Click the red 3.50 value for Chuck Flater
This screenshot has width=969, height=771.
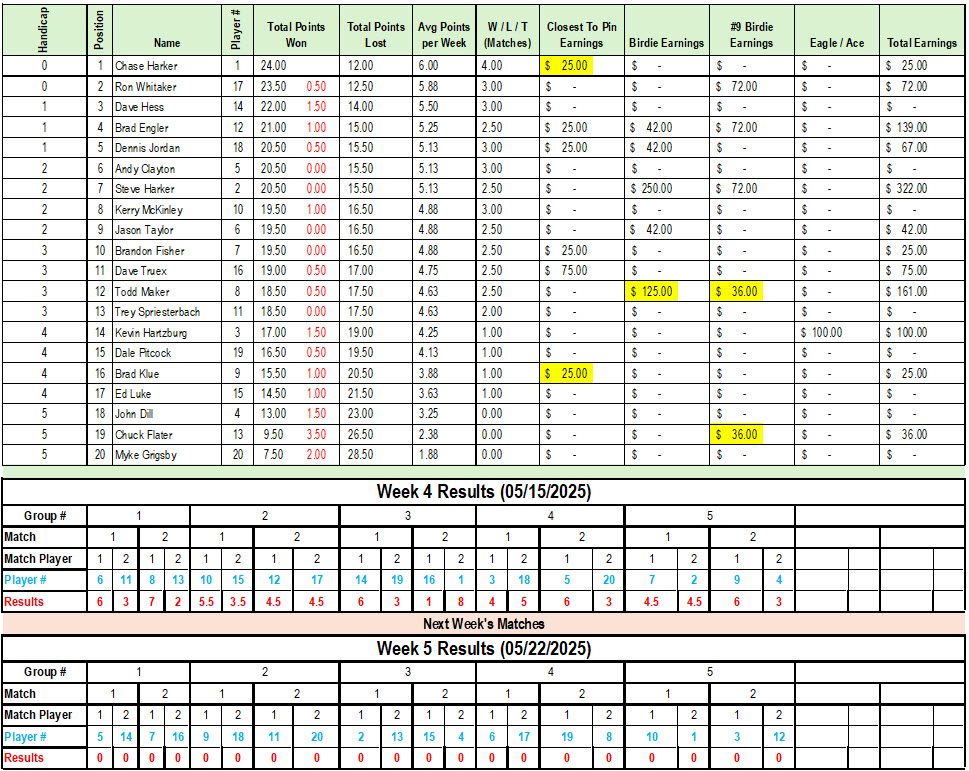tap(315, 435)
